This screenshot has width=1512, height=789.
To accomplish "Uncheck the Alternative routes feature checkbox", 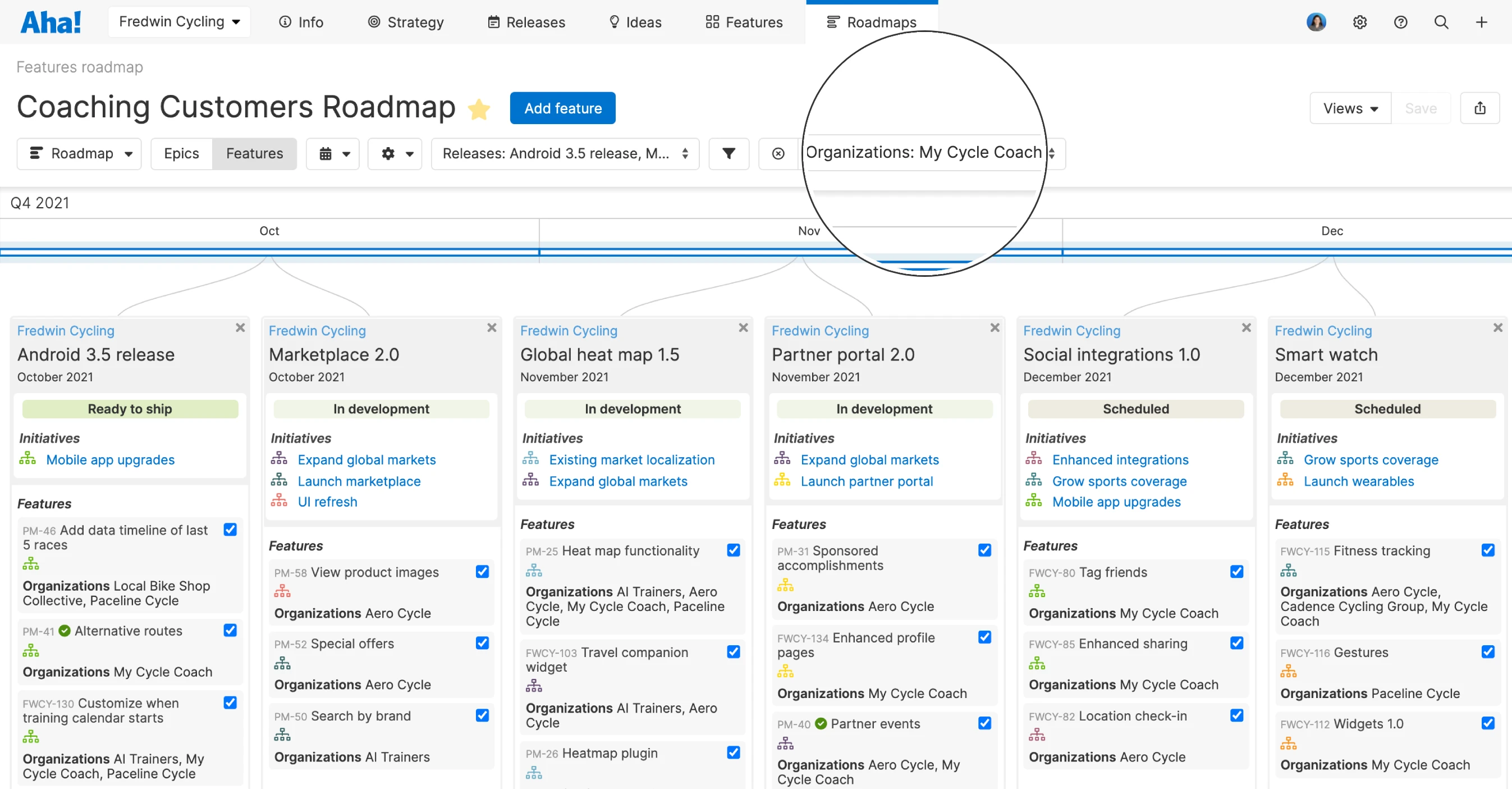I will 230,631.
